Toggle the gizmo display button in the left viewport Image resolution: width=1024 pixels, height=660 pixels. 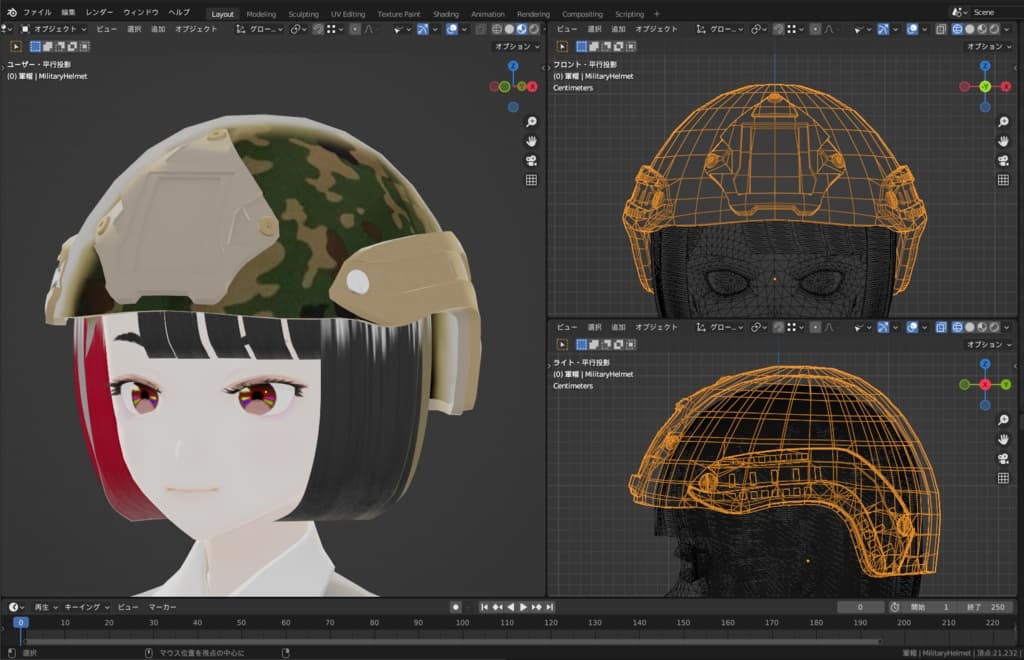click(x=423, y=30)
